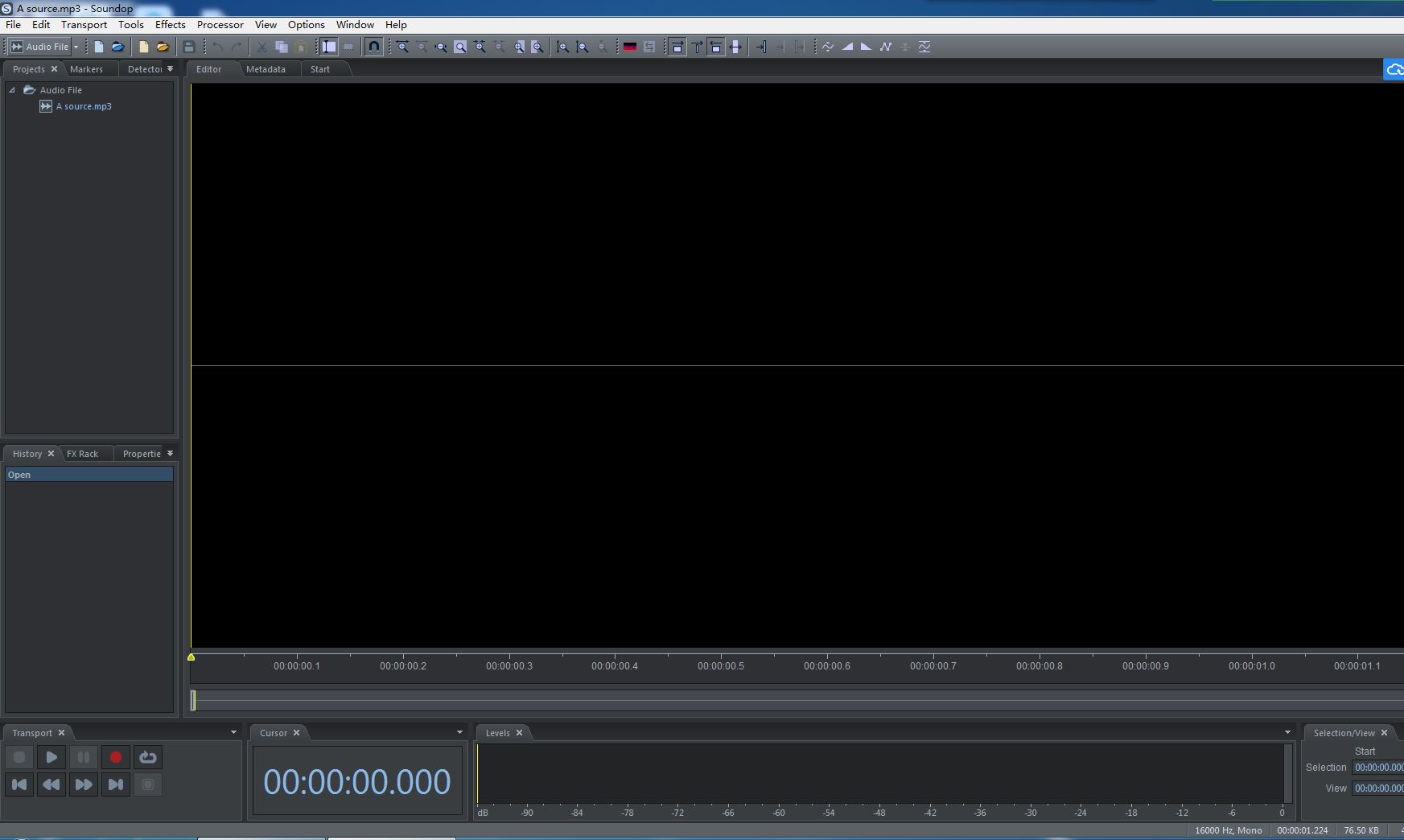The height and width of the screenshot is (840, 1404).
Task: Switch to the Metadata tab
Action: pos(266,69)
